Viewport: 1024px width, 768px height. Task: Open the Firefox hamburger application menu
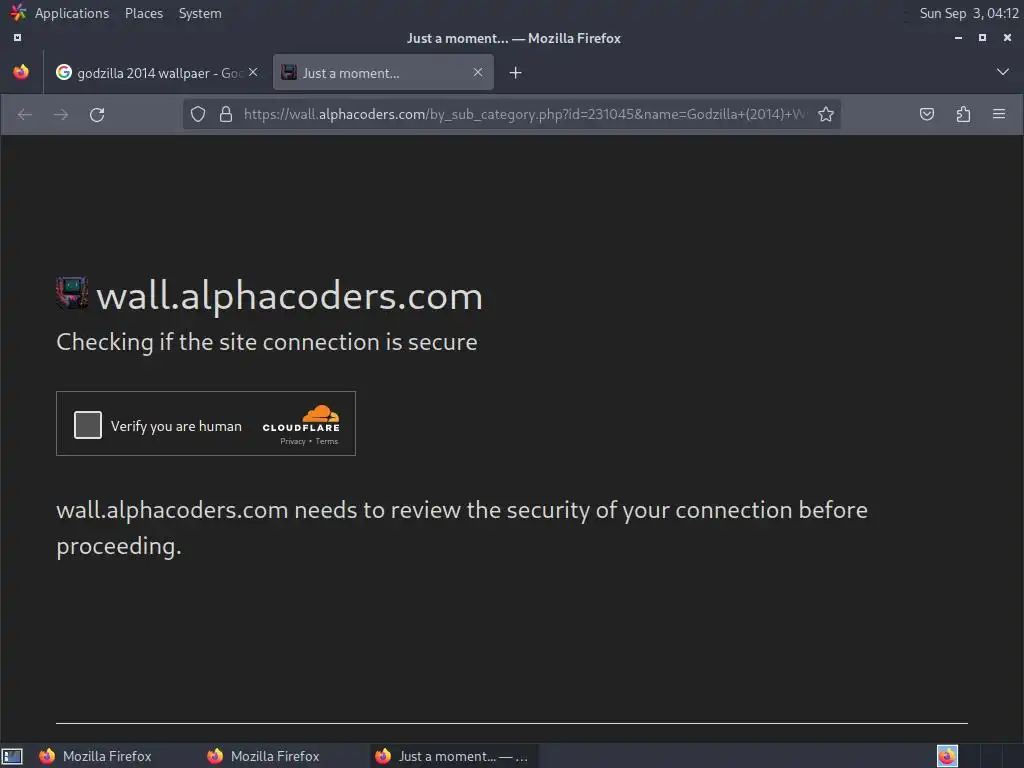point(999,114)
